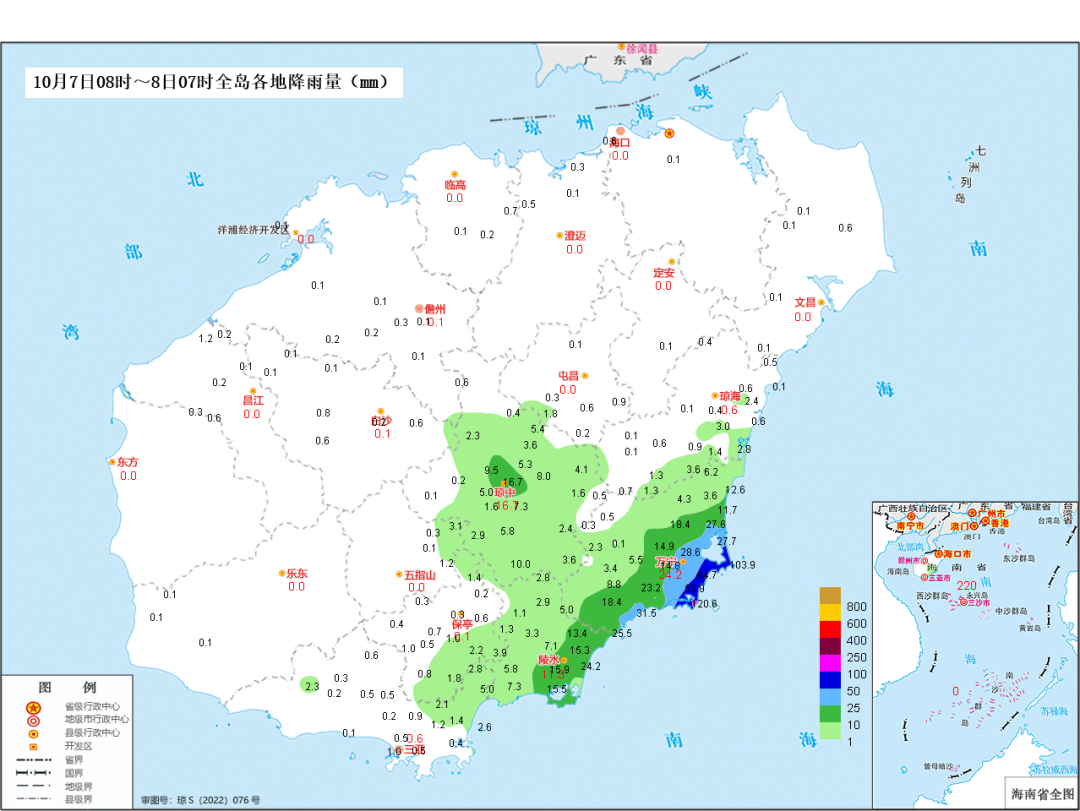The height and width of the screenshot is (811, 1080).
Task: Click the 海口 city marker
Action: click(x=620, y=131)
